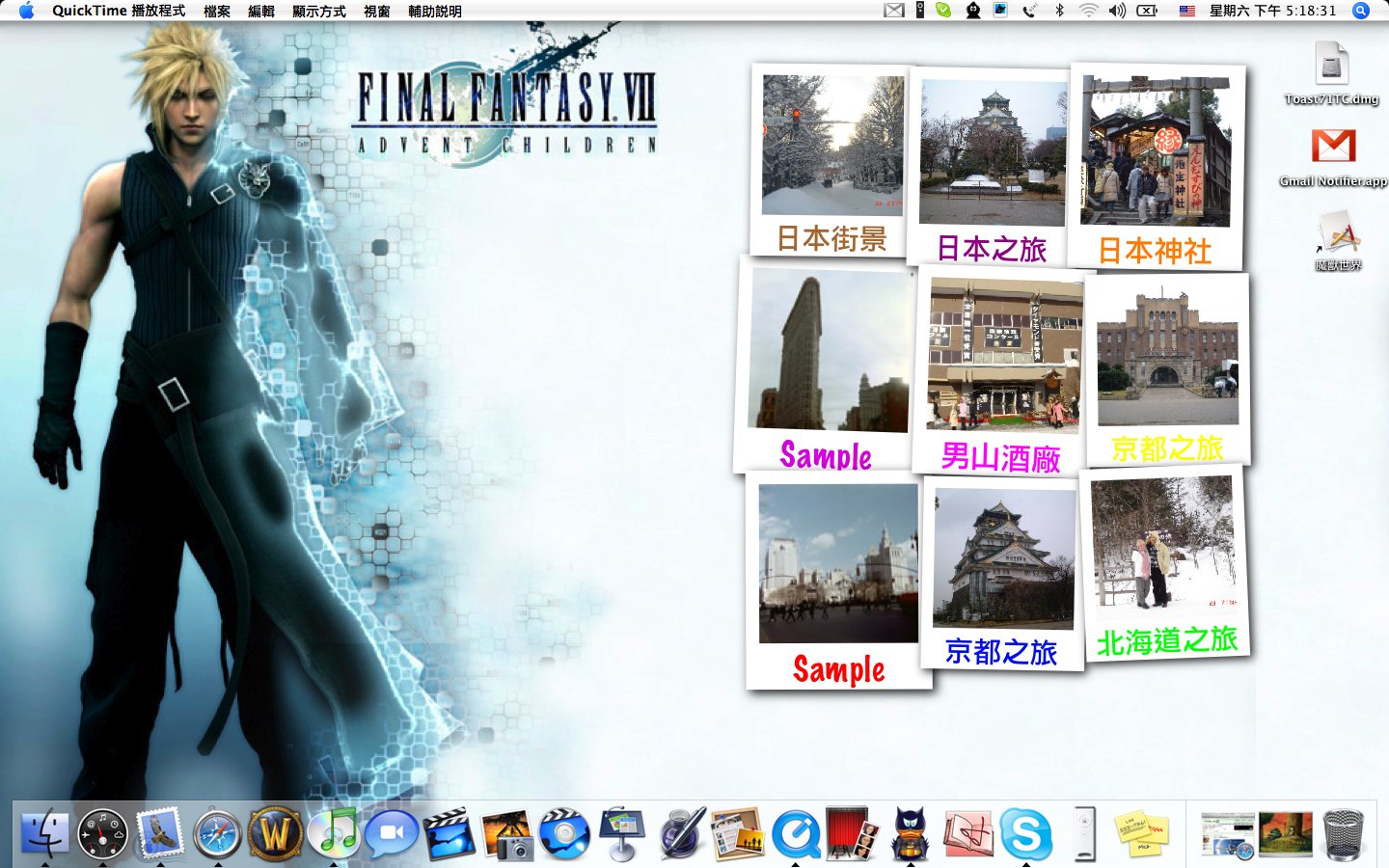1389x868 pixels.
Task: Open Spotlight search magnifier icon
Action: [1361, 11]
